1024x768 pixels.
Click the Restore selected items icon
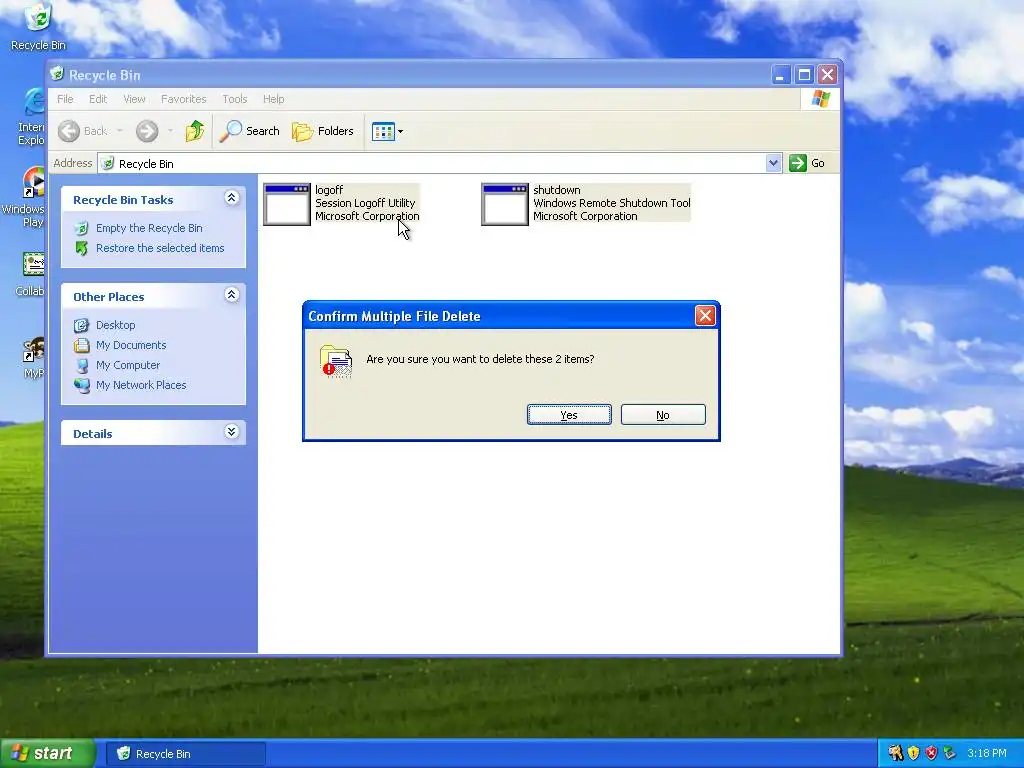[82, 248]
